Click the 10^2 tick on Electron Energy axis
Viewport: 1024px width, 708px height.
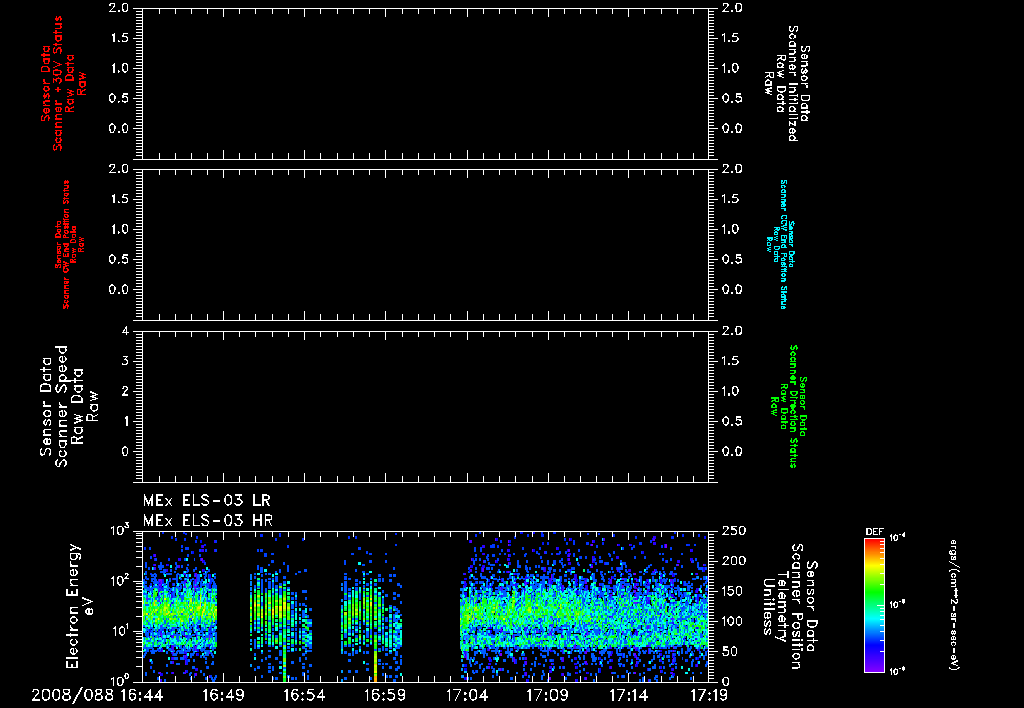120,582
